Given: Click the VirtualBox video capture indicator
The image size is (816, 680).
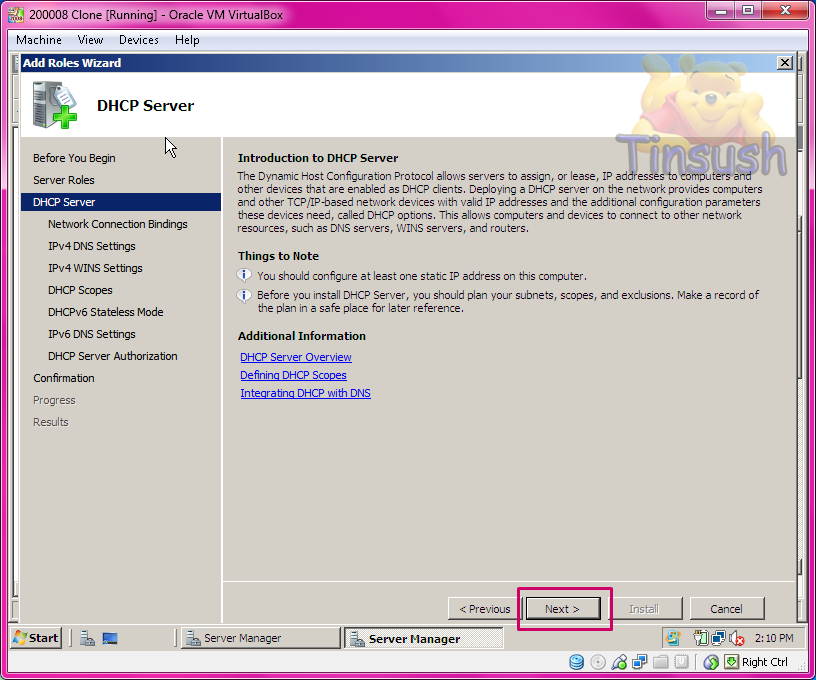Looking at the screenshot, I should coord(681,662).
